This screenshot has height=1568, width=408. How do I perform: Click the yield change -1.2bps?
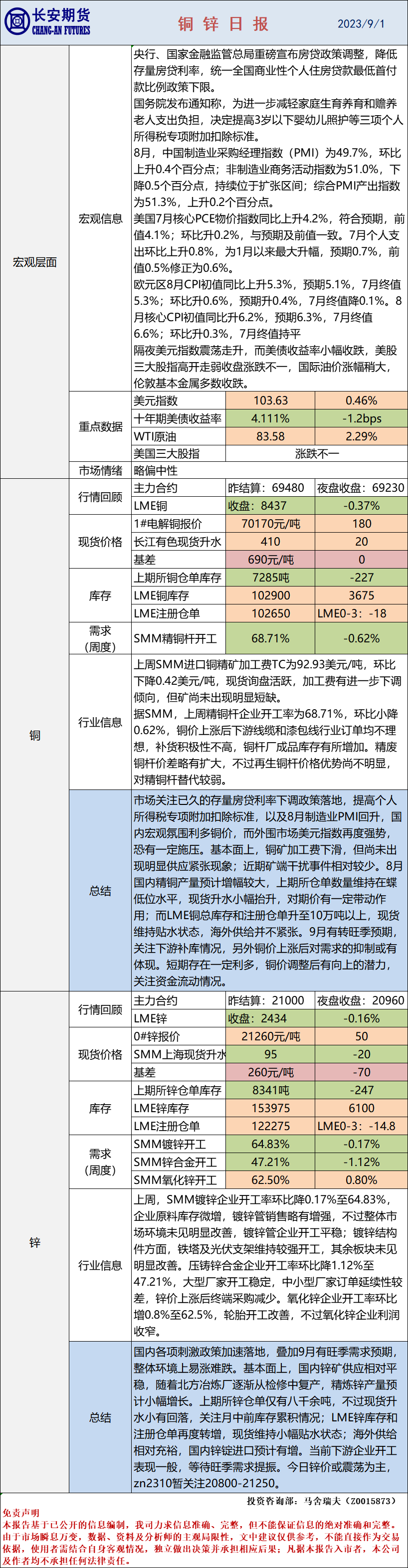click(x=362, y=419)
